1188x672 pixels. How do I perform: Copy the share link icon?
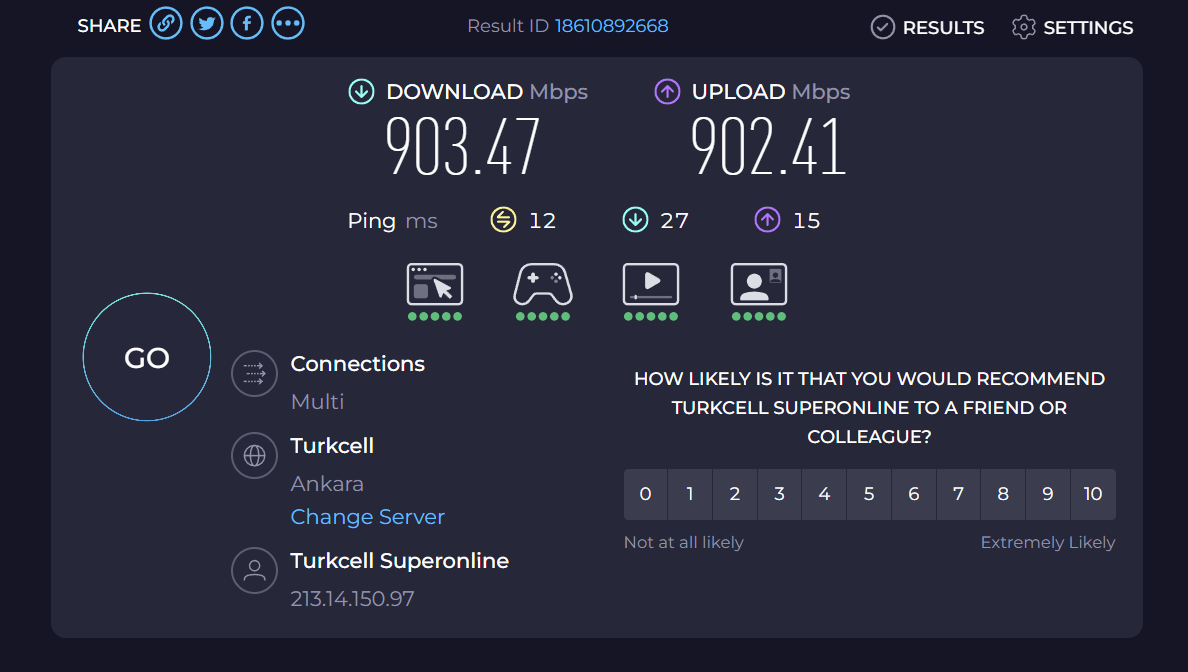(166, 23)
